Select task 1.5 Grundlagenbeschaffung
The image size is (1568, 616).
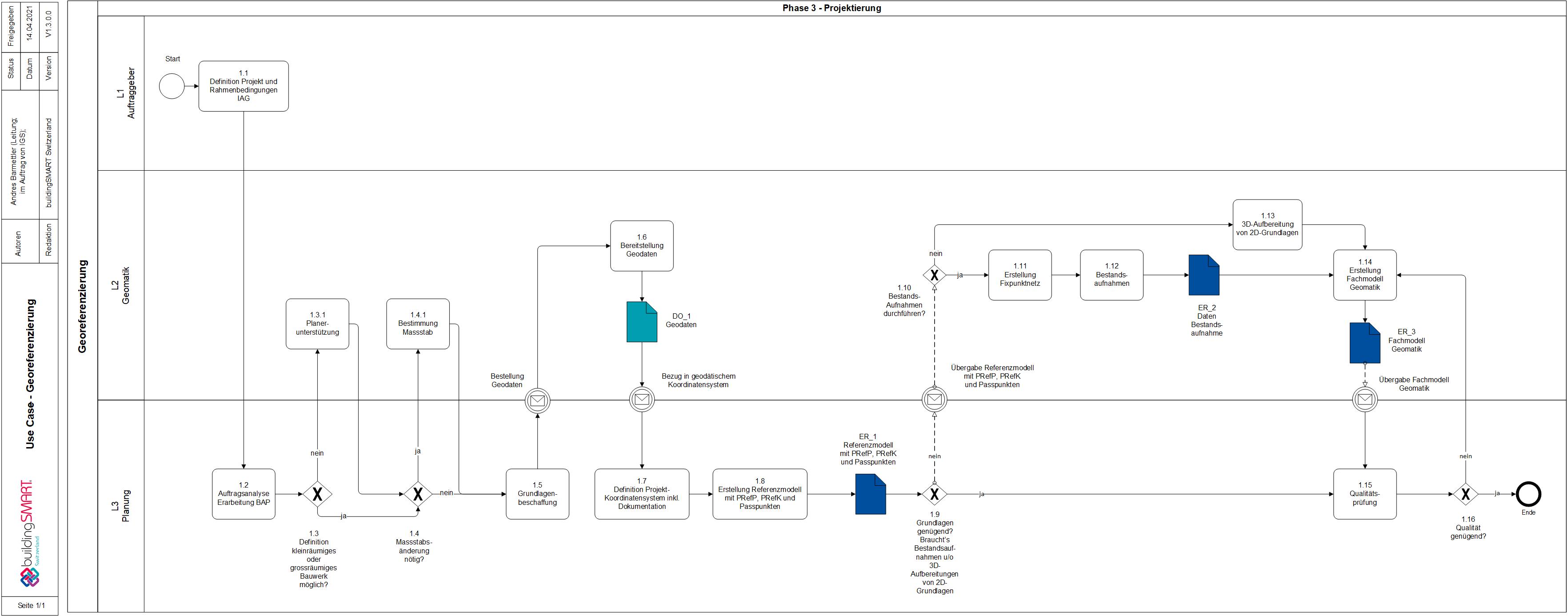point(537,494)
